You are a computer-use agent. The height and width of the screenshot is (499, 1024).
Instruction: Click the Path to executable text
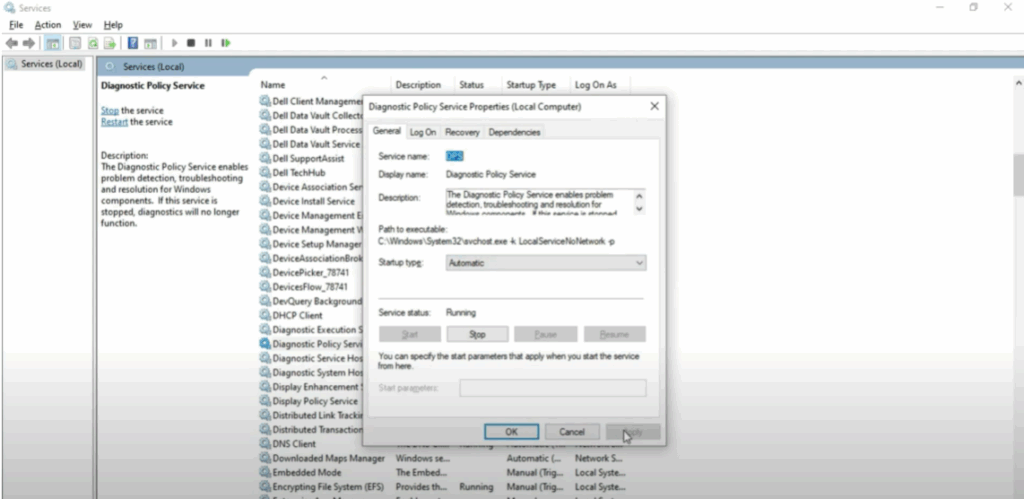[x=496, y=241]
